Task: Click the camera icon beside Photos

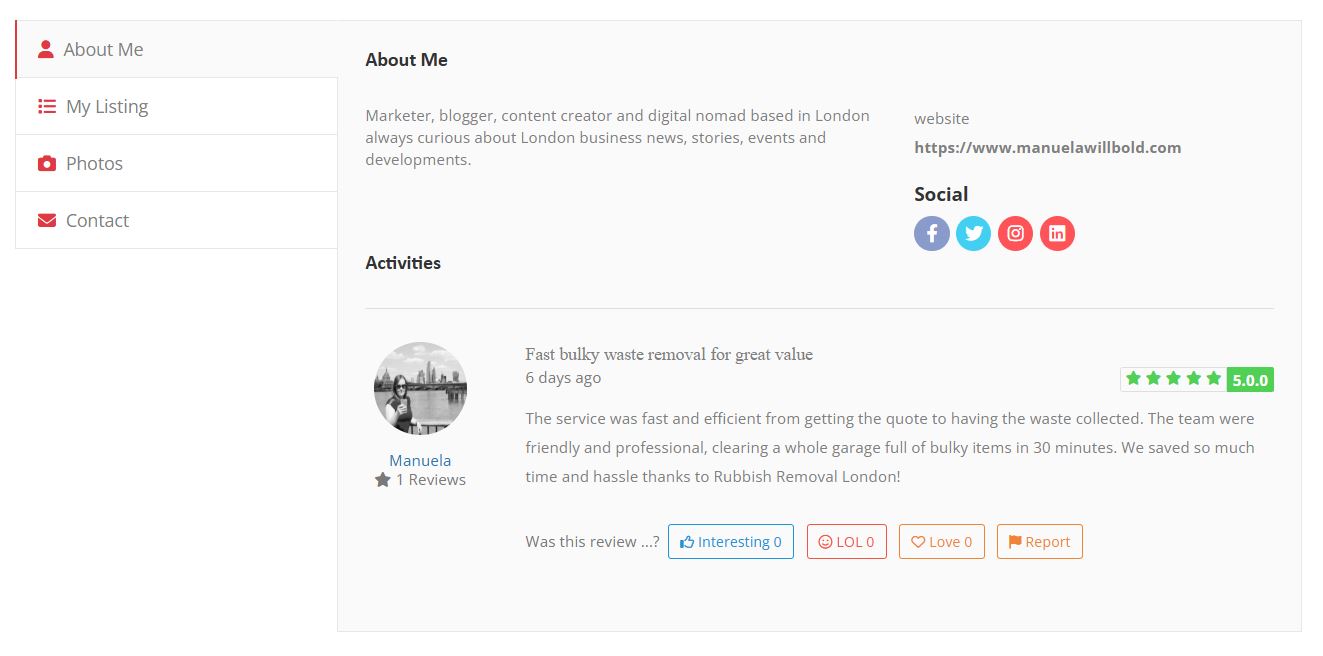Action: (46, 163)
